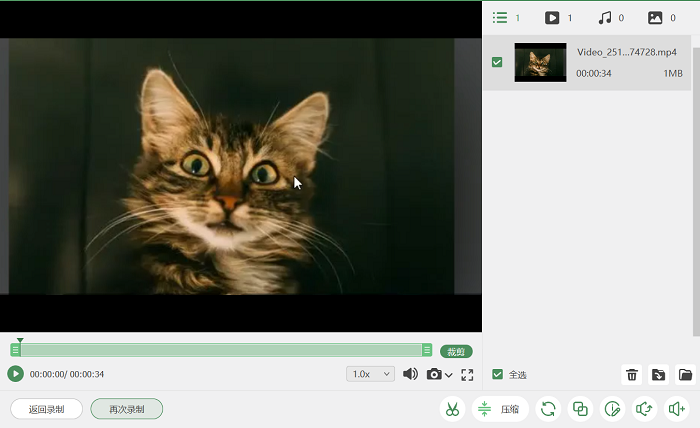Click the speaker plus add audio icon
This screenshot has height=428, width=700.
(676, 409)
